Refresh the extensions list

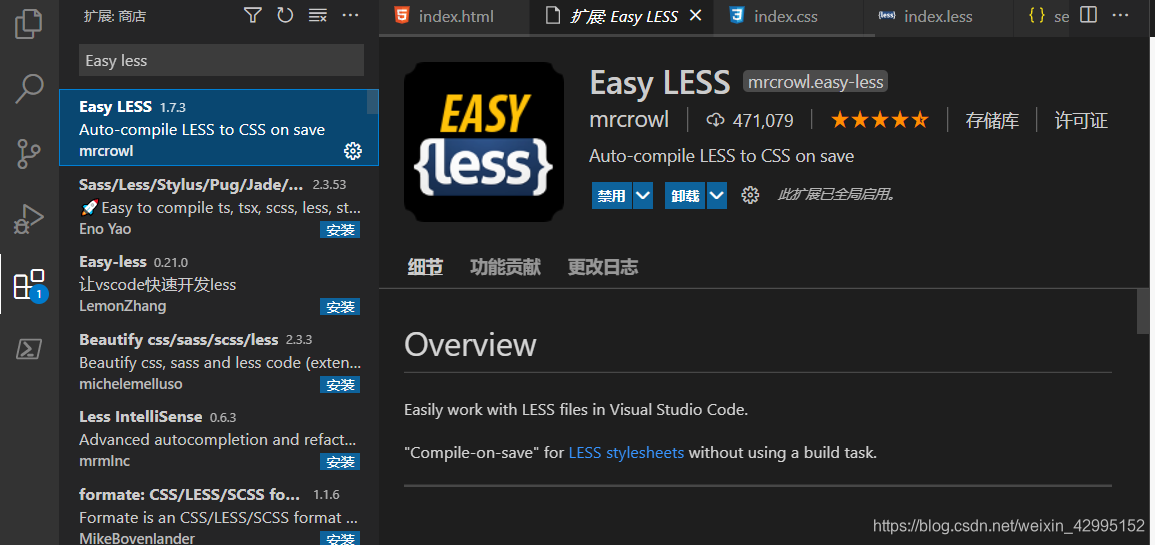click(285, 15)
